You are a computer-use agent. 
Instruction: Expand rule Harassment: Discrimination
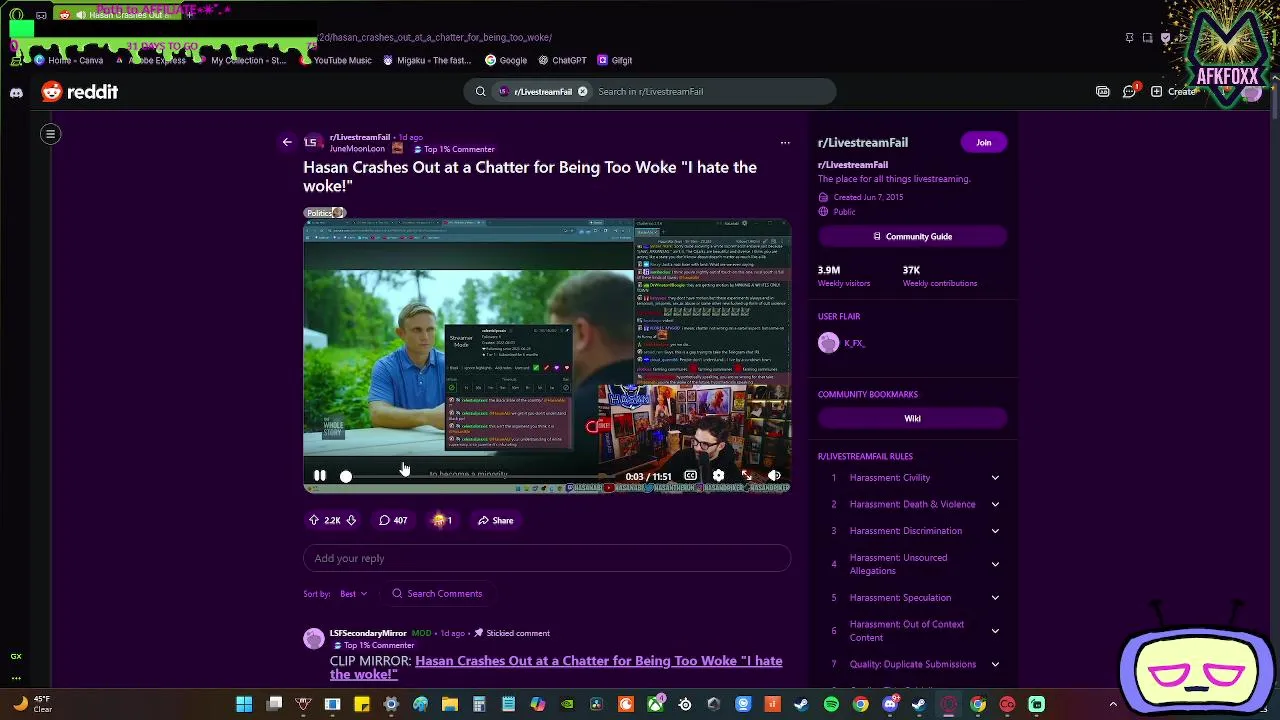click(912, 531)
